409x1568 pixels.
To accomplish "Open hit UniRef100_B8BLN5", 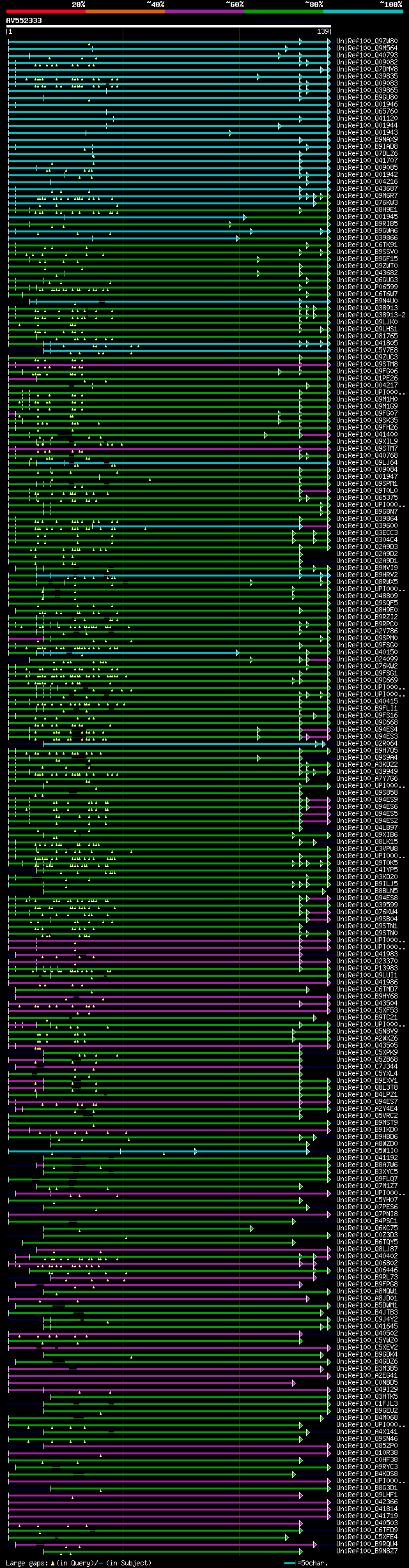I will point(367,891).
